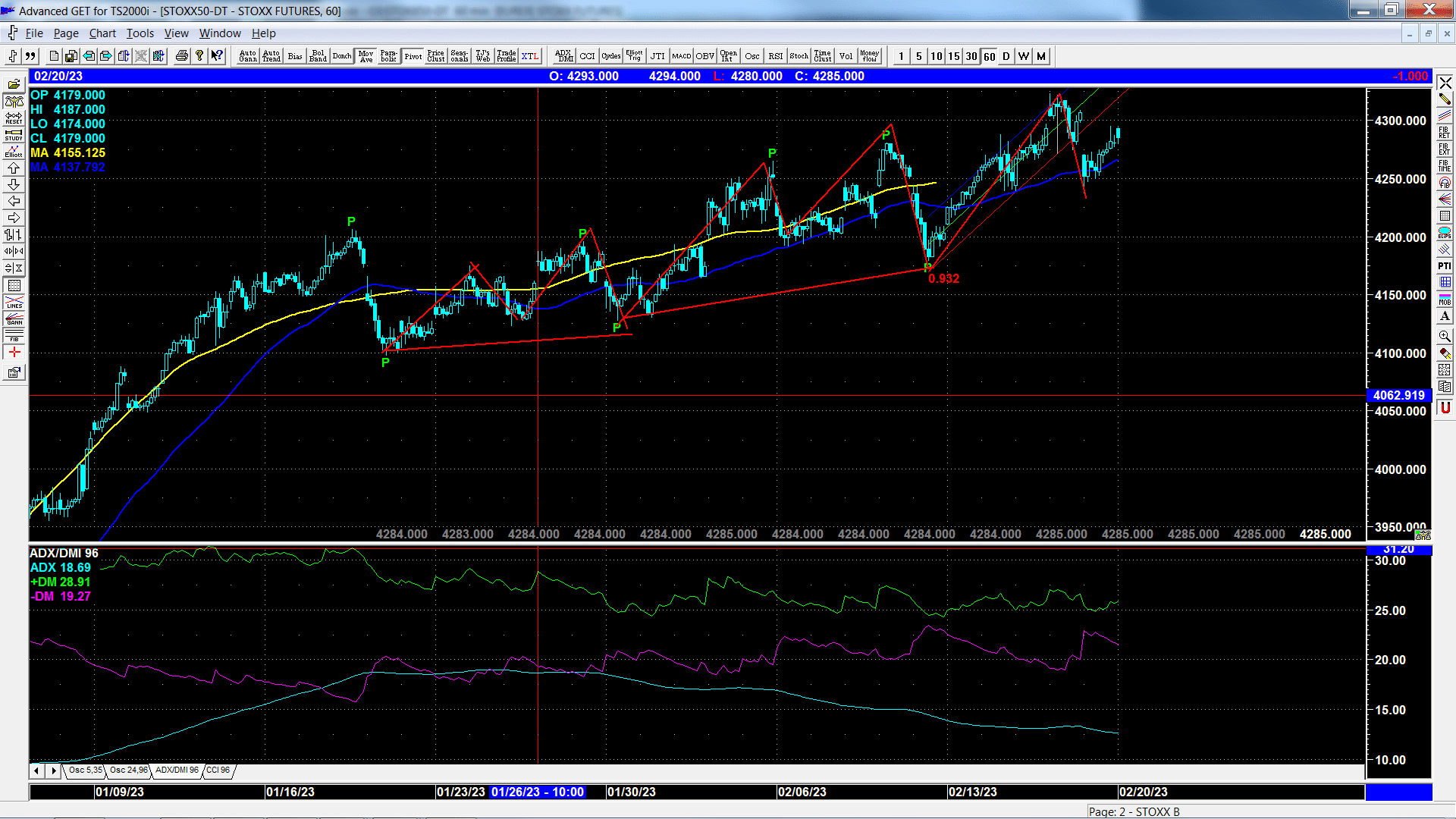Toggle the Auto Trend study
This screenshot has height=819, width=1456.
pyautogui.click(x=271, y=56)
